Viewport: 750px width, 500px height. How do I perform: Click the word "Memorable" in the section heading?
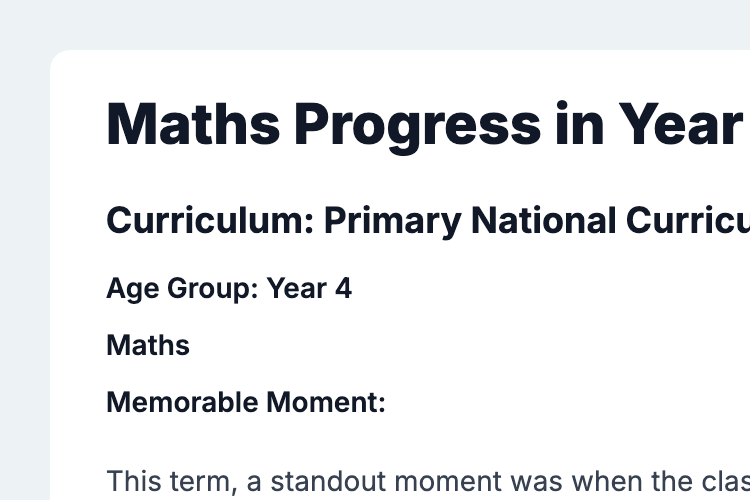click(x=182, y=402)
